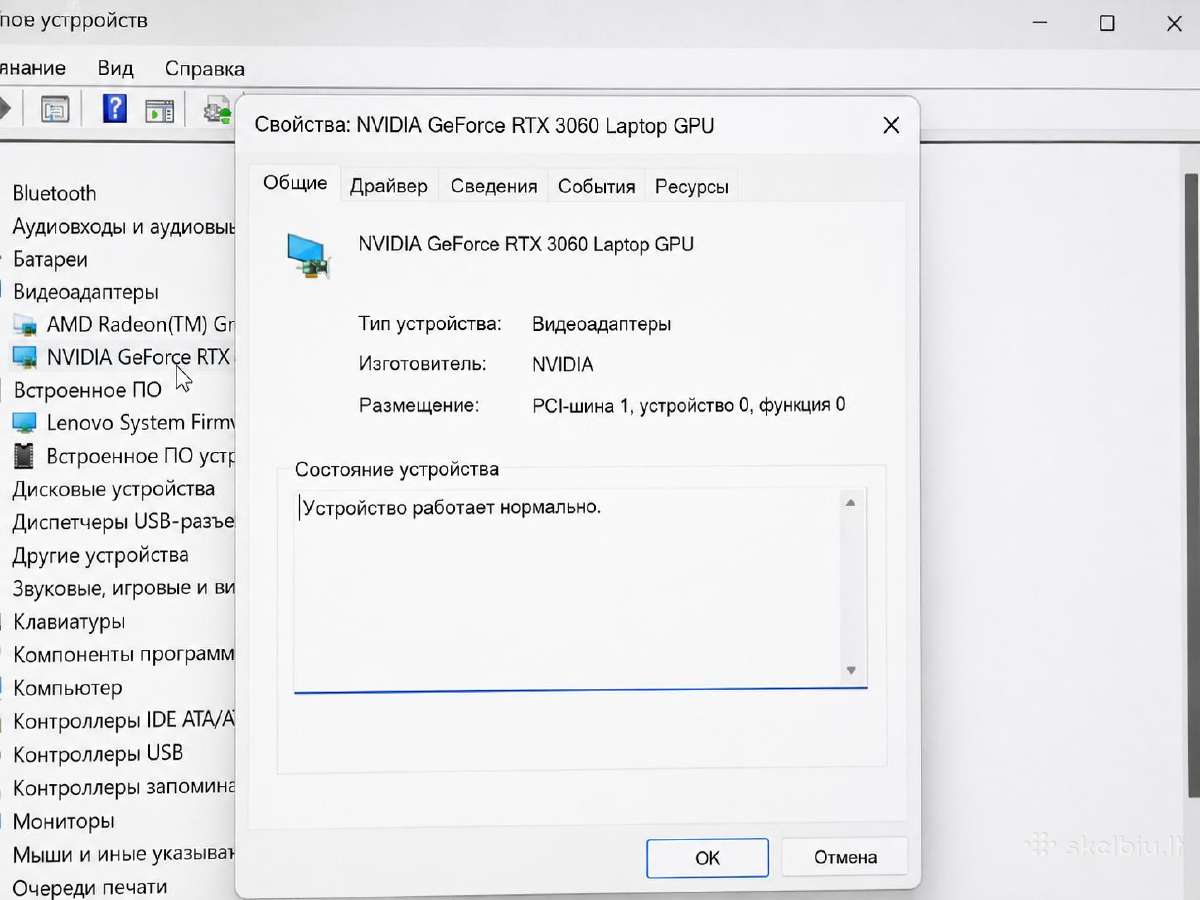
Task: Close the NVIDIA properties dialog with X
Action: (x=891, y=125)
